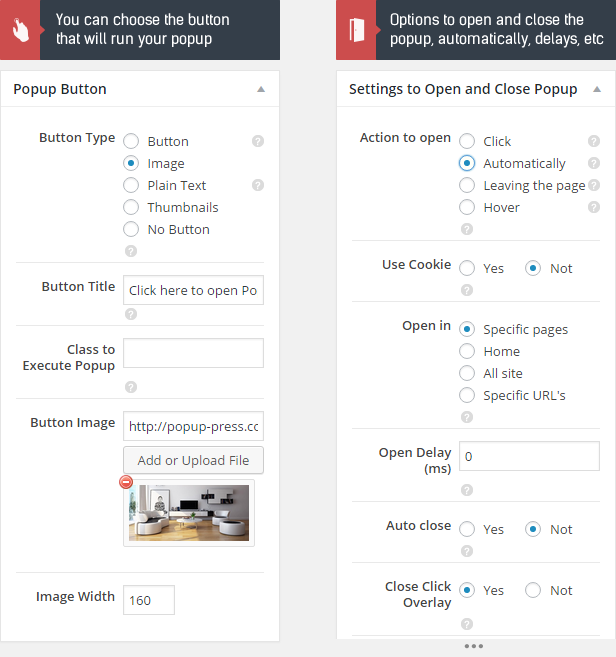Choose All site under Open in
The height and width of the screenshot is (657, 616).
click(x=467, y=373)
